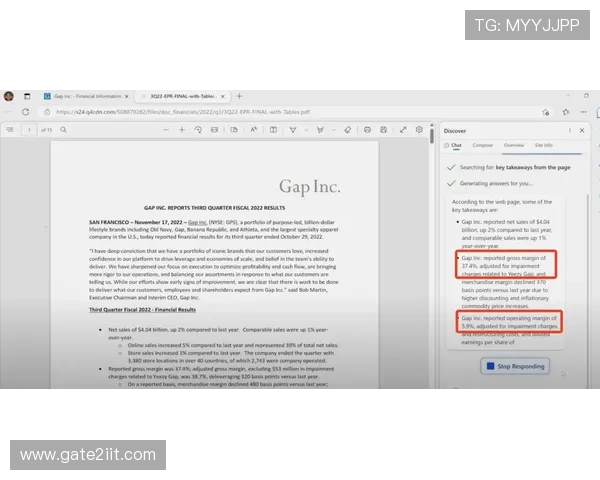Switch to the Compose tab in Discover

point(483,146)
